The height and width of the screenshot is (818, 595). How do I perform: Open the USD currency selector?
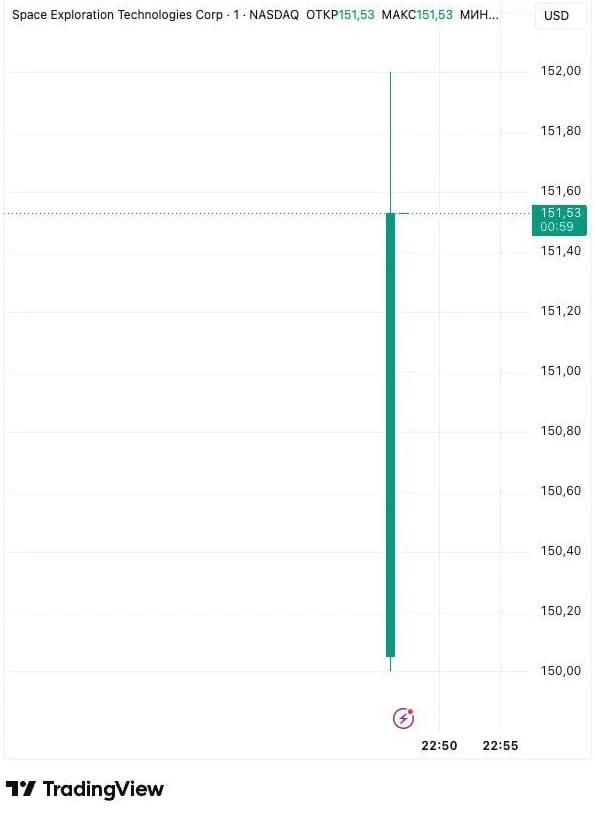pyautogui.click(x=556, y=16)
